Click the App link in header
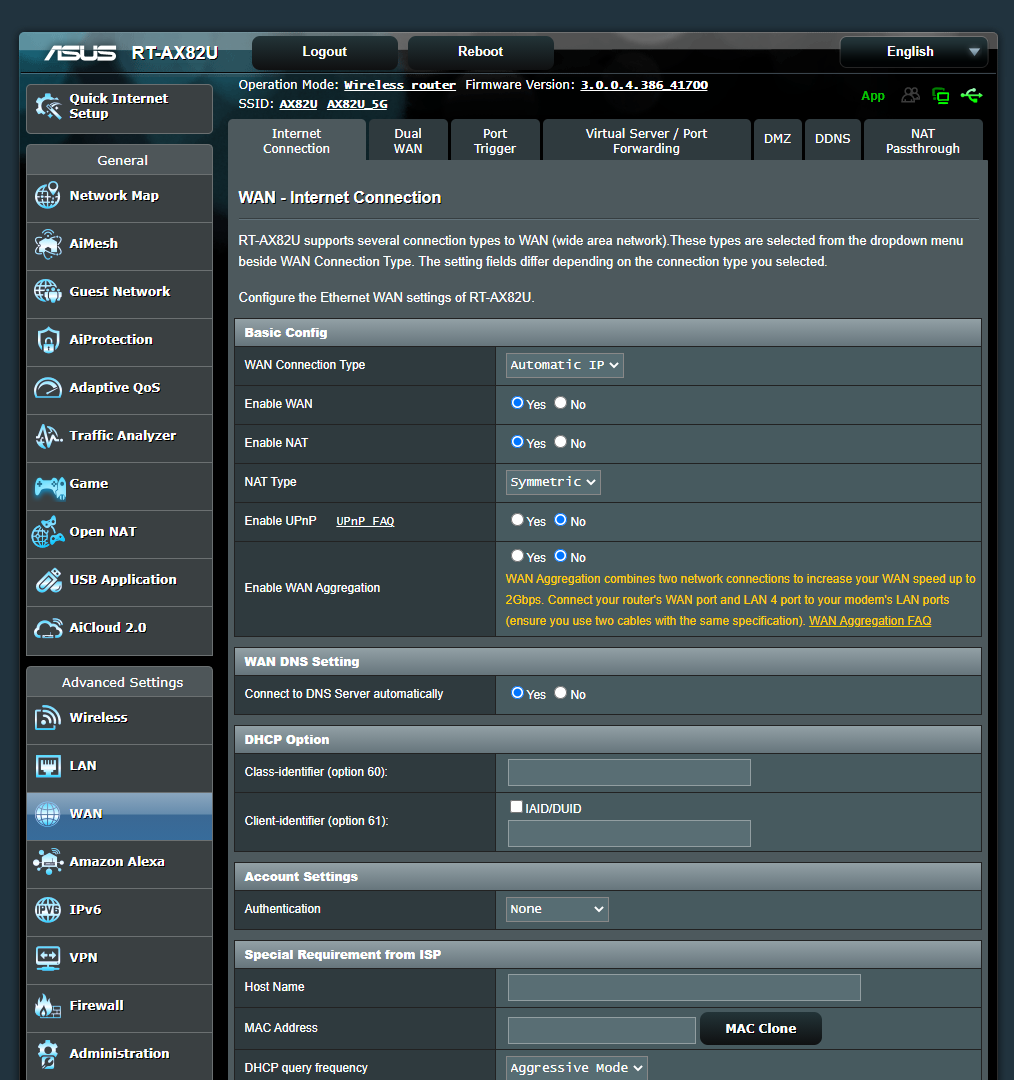1014x1080 pixels. pos(873,96)
